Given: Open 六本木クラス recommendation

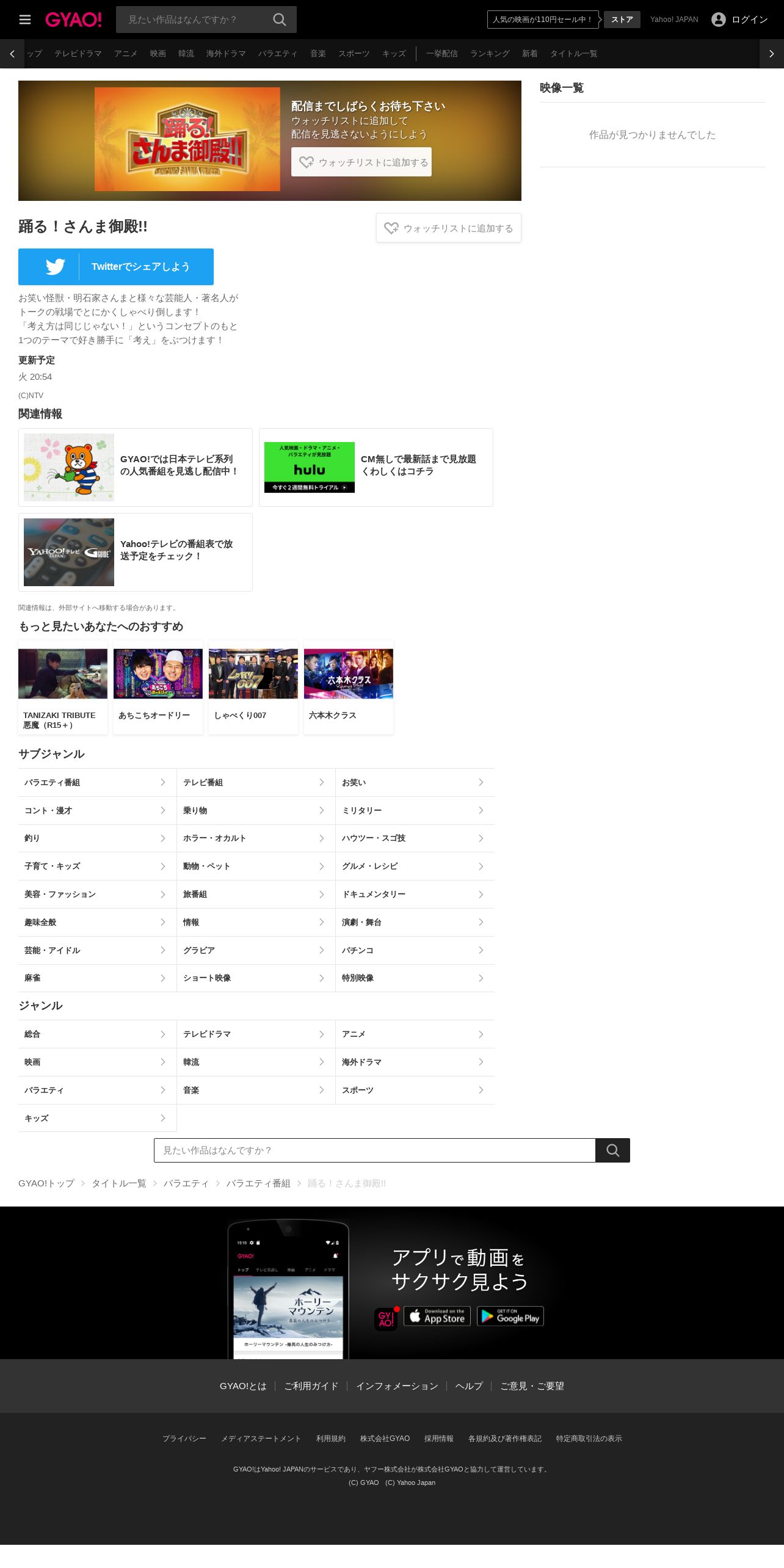Looking at the screenshot, I should pyautogui.click(x=349, y=688).
